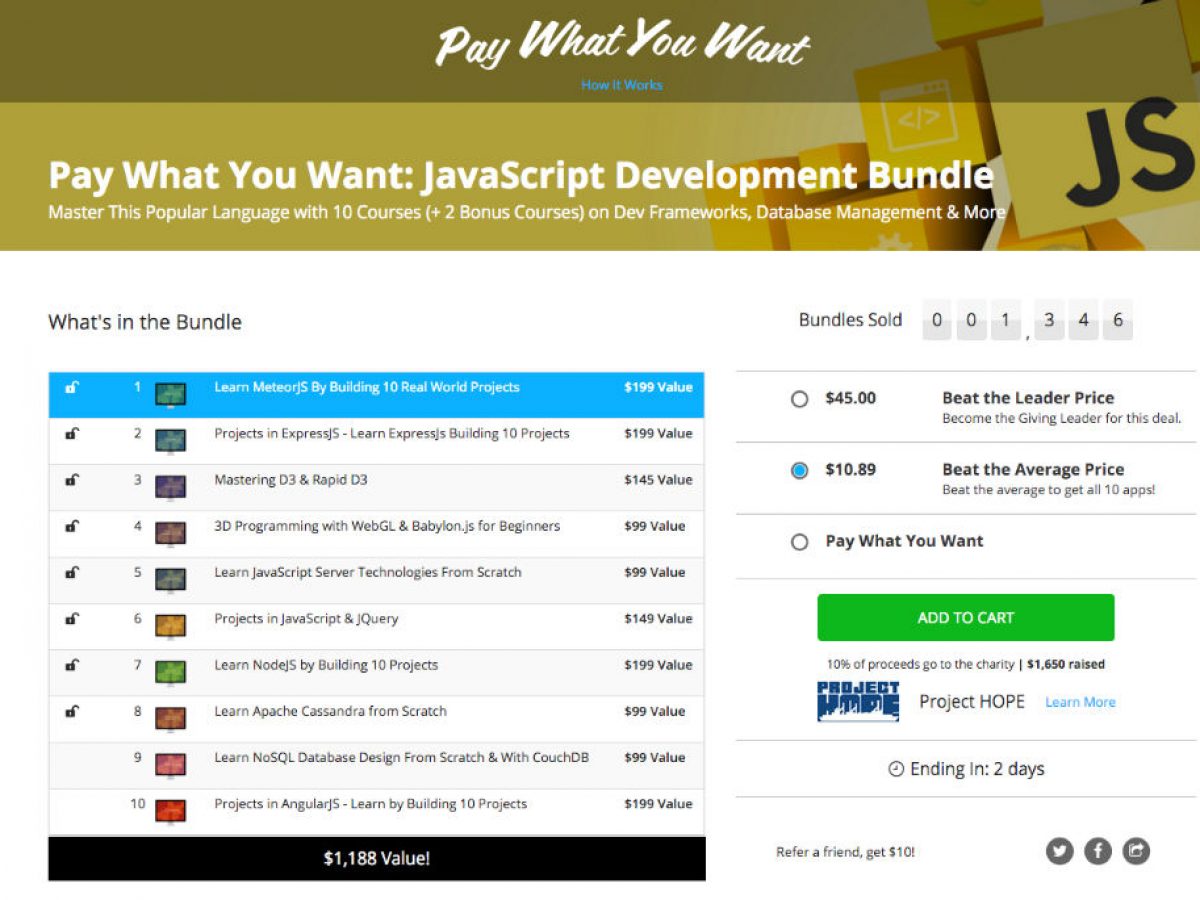Open Learn More link for Project HOPE
1200x900 pixels.
[1080, 702]
